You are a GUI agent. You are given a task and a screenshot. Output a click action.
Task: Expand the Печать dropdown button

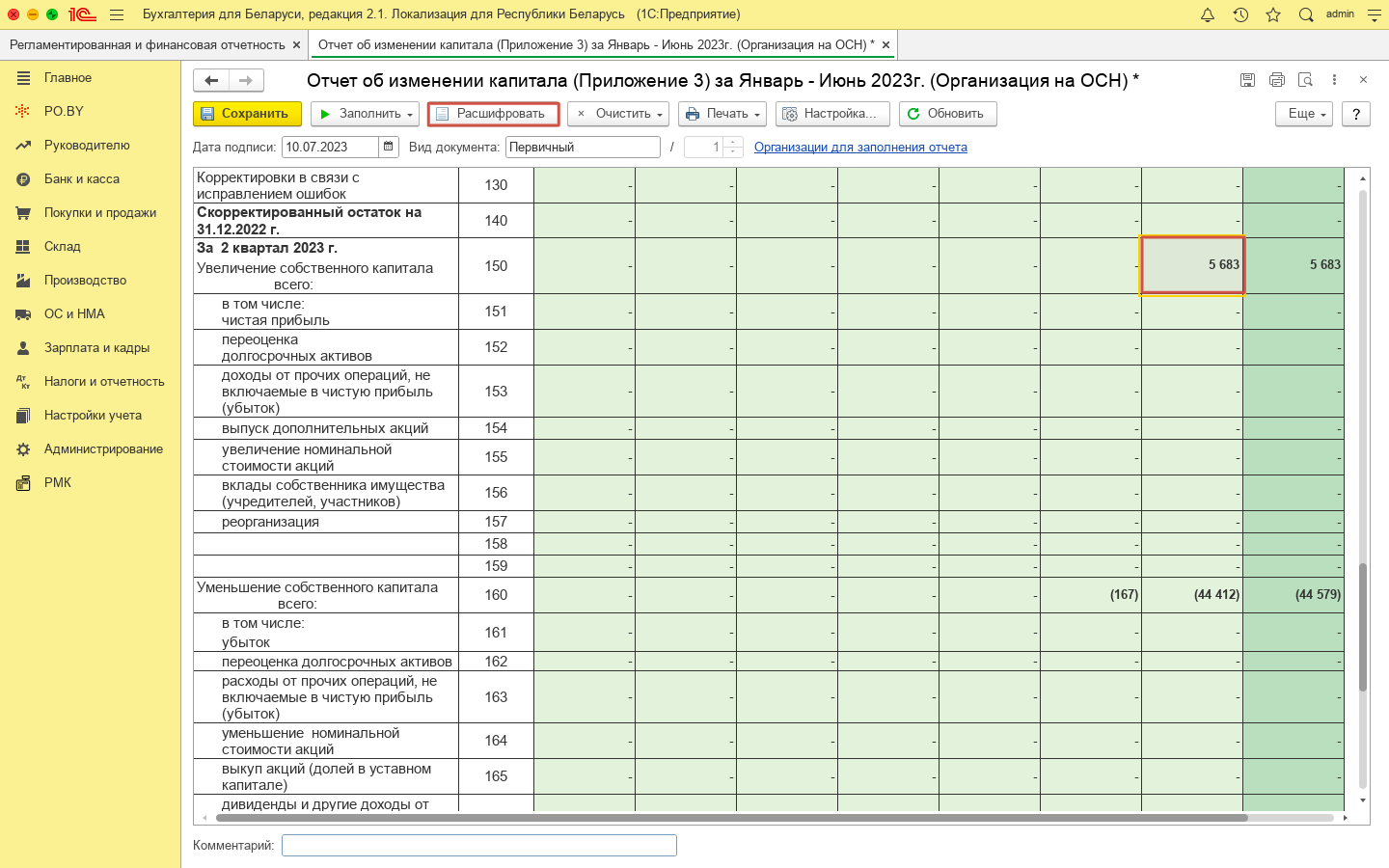722,114
